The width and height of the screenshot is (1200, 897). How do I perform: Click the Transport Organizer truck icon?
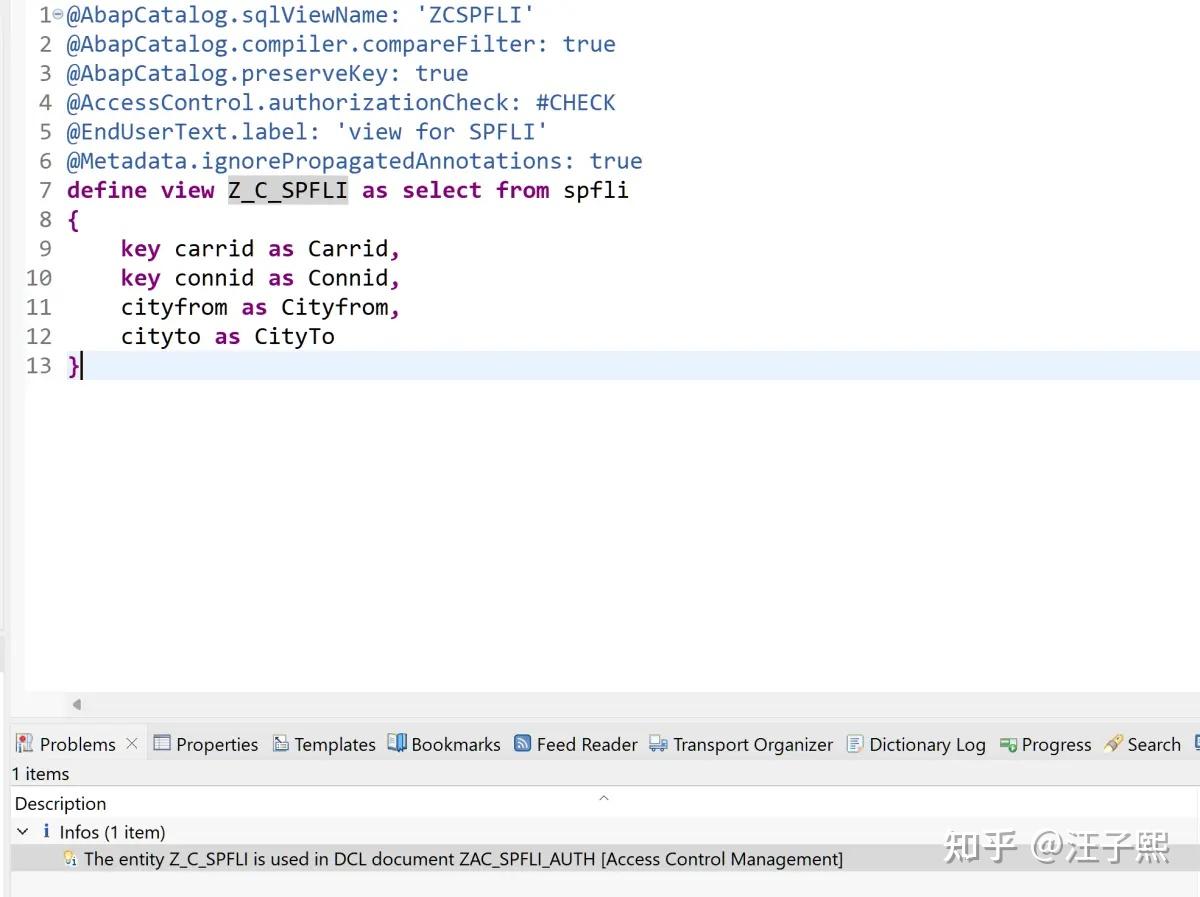click(658, 743)
